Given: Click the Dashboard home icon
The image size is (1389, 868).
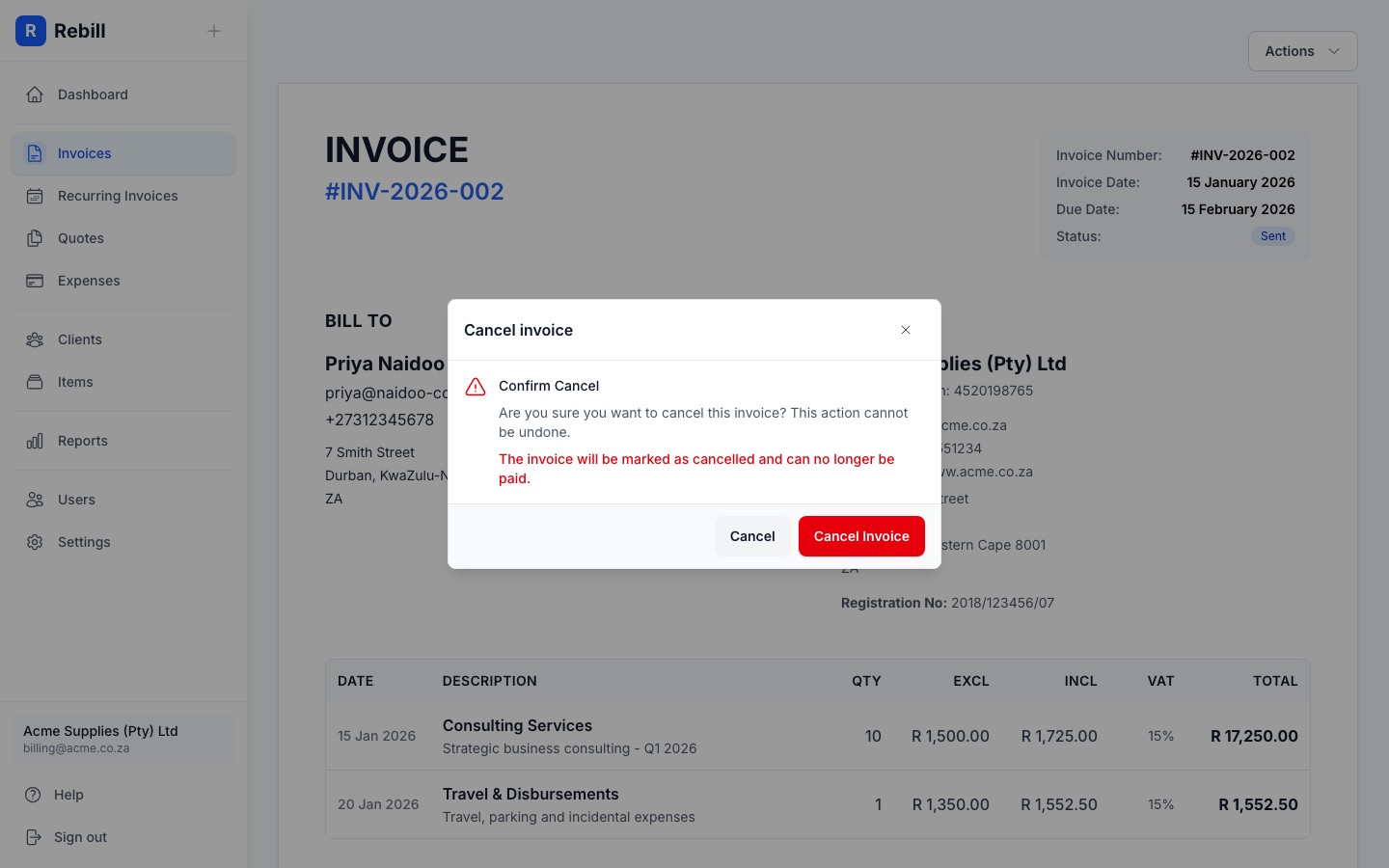Looking at the screenshot, I should (x=35, y=94).
